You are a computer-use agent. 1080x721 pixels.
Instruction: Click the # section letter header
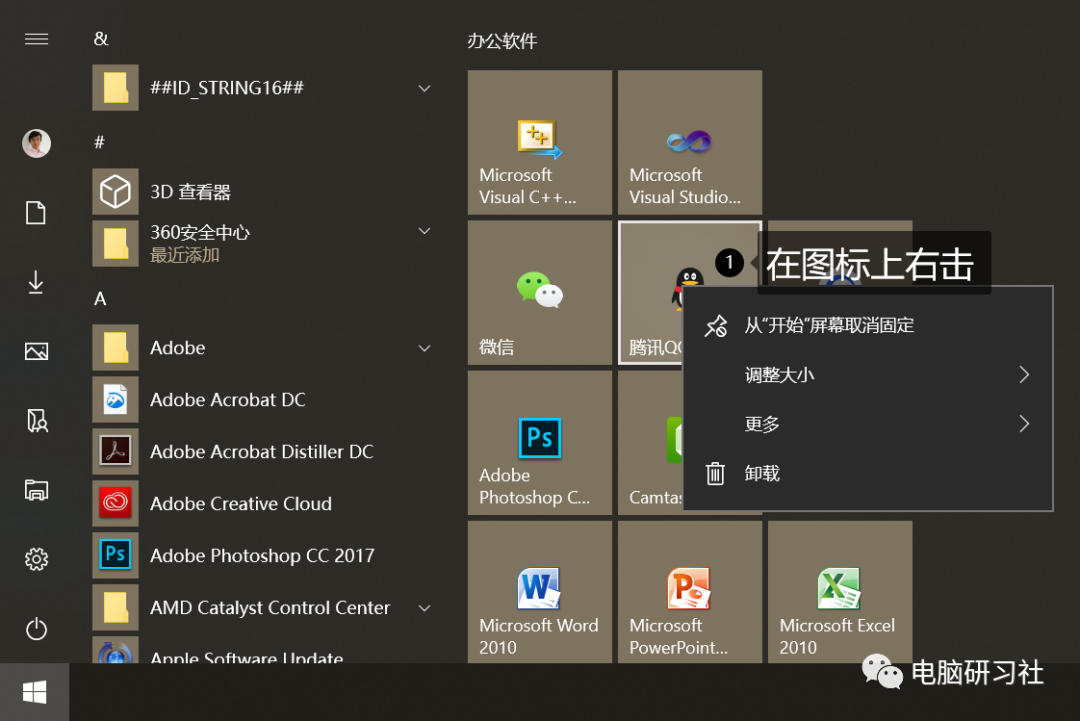pos(100,143)
